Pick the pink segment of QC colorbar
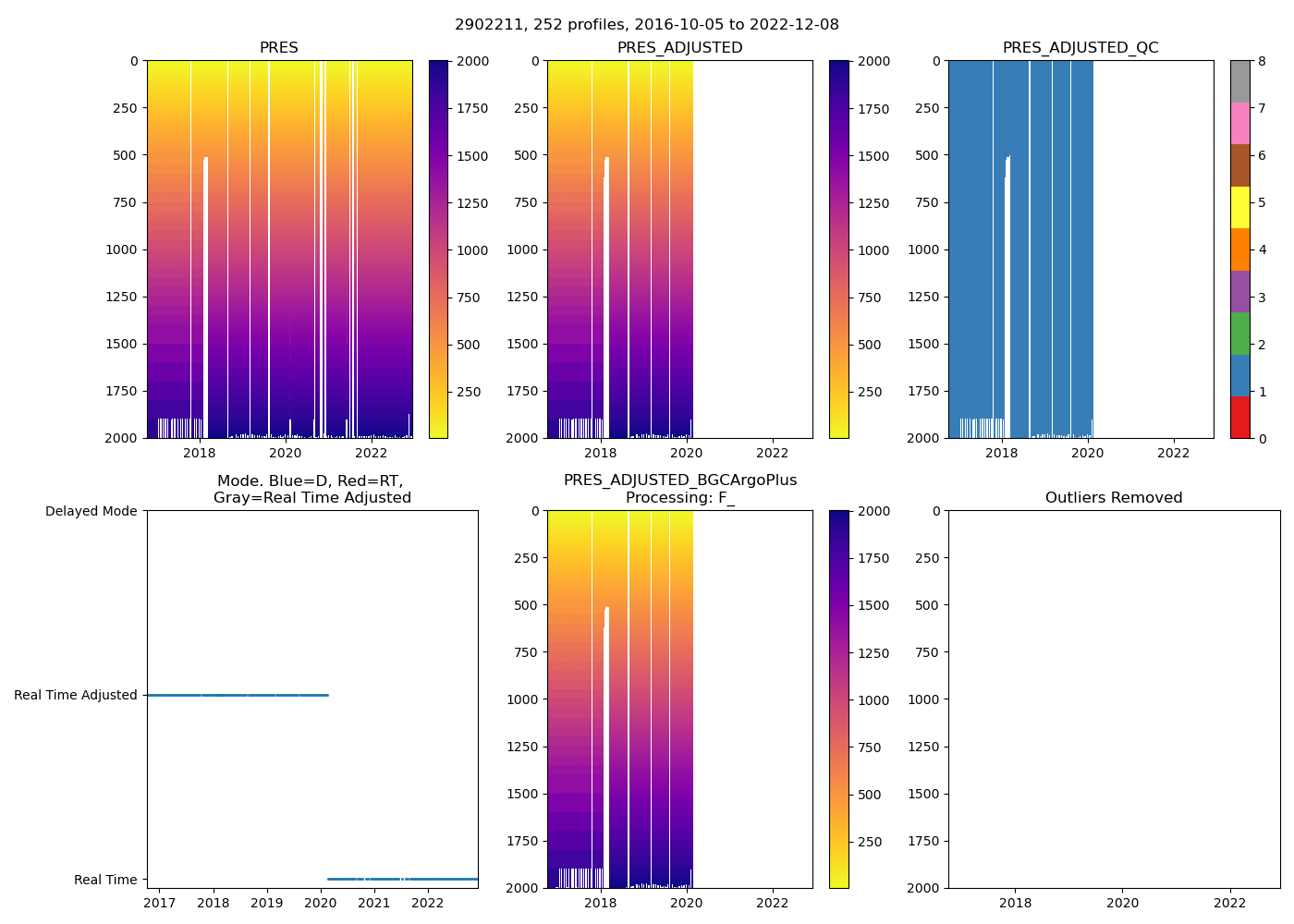This screenshot has height=924, width=1294. [x=1239, y=123]
